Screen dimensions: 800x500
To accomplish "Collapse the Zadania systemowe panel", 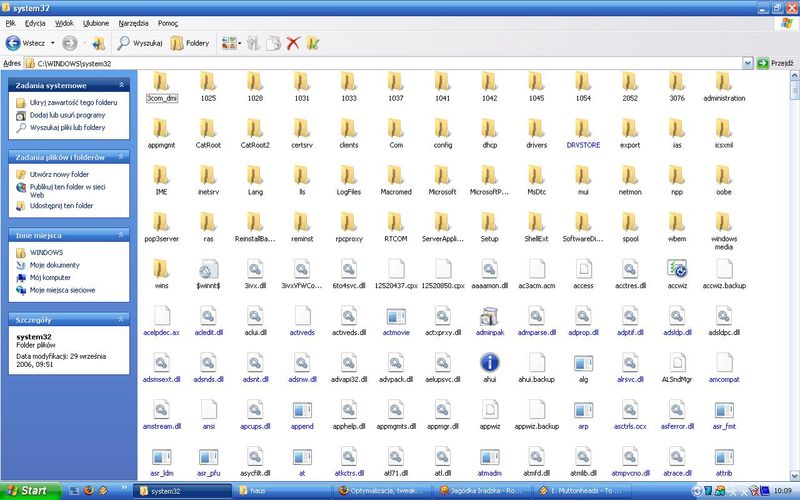I will pos(121,85).
